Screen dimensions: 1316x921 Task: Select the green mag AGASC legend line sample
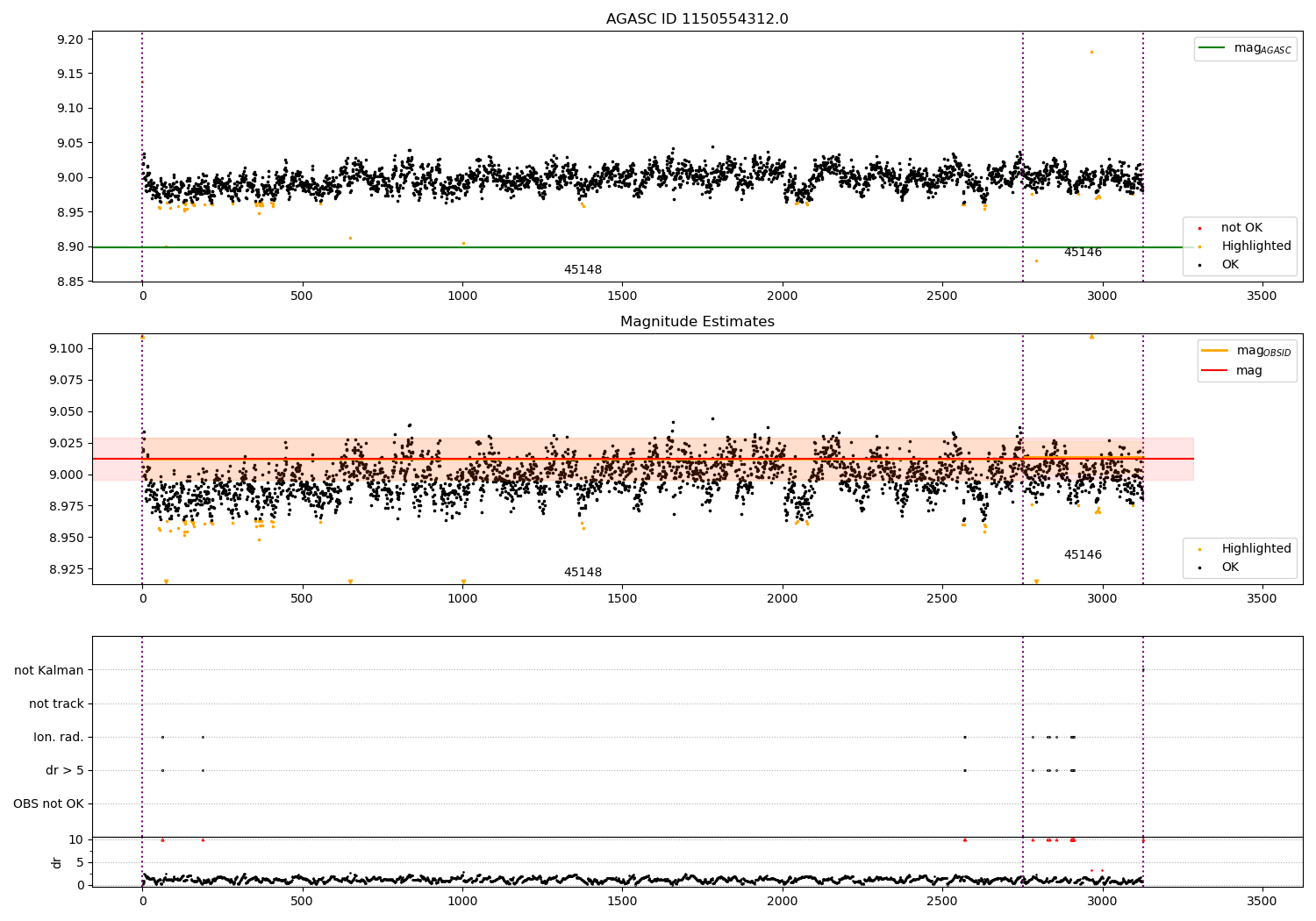coord(1212,48)
